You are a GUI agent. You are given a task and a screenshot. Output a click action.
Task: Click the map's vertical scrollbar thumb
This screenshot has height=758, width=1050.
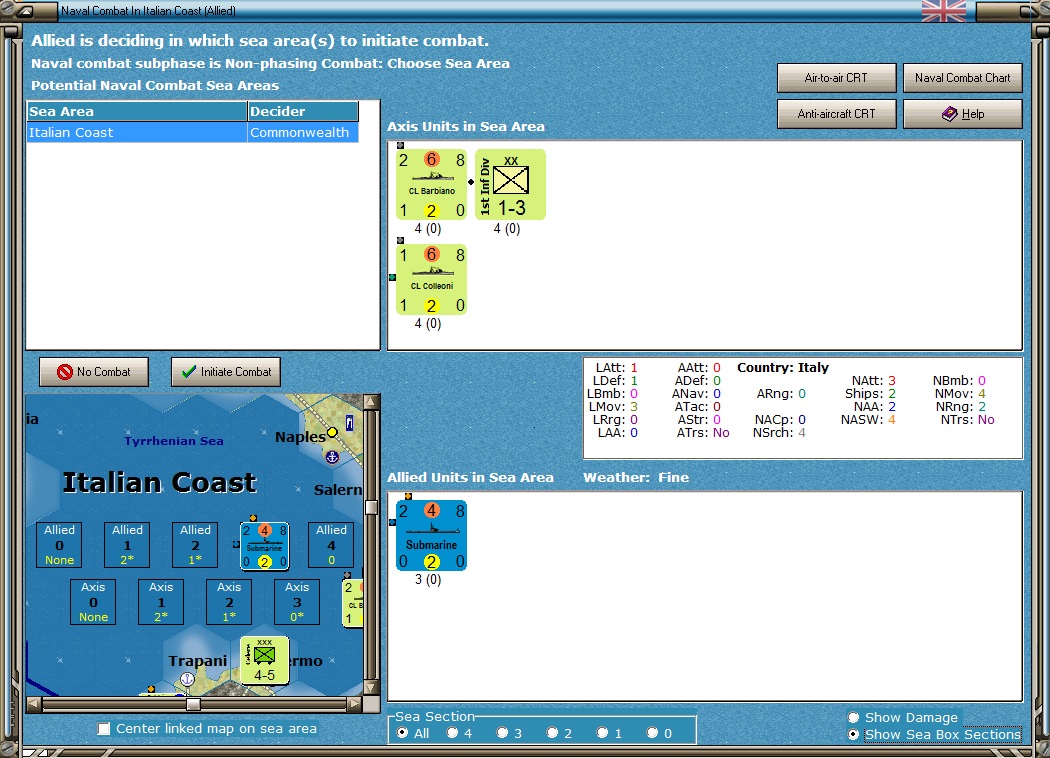372,508
